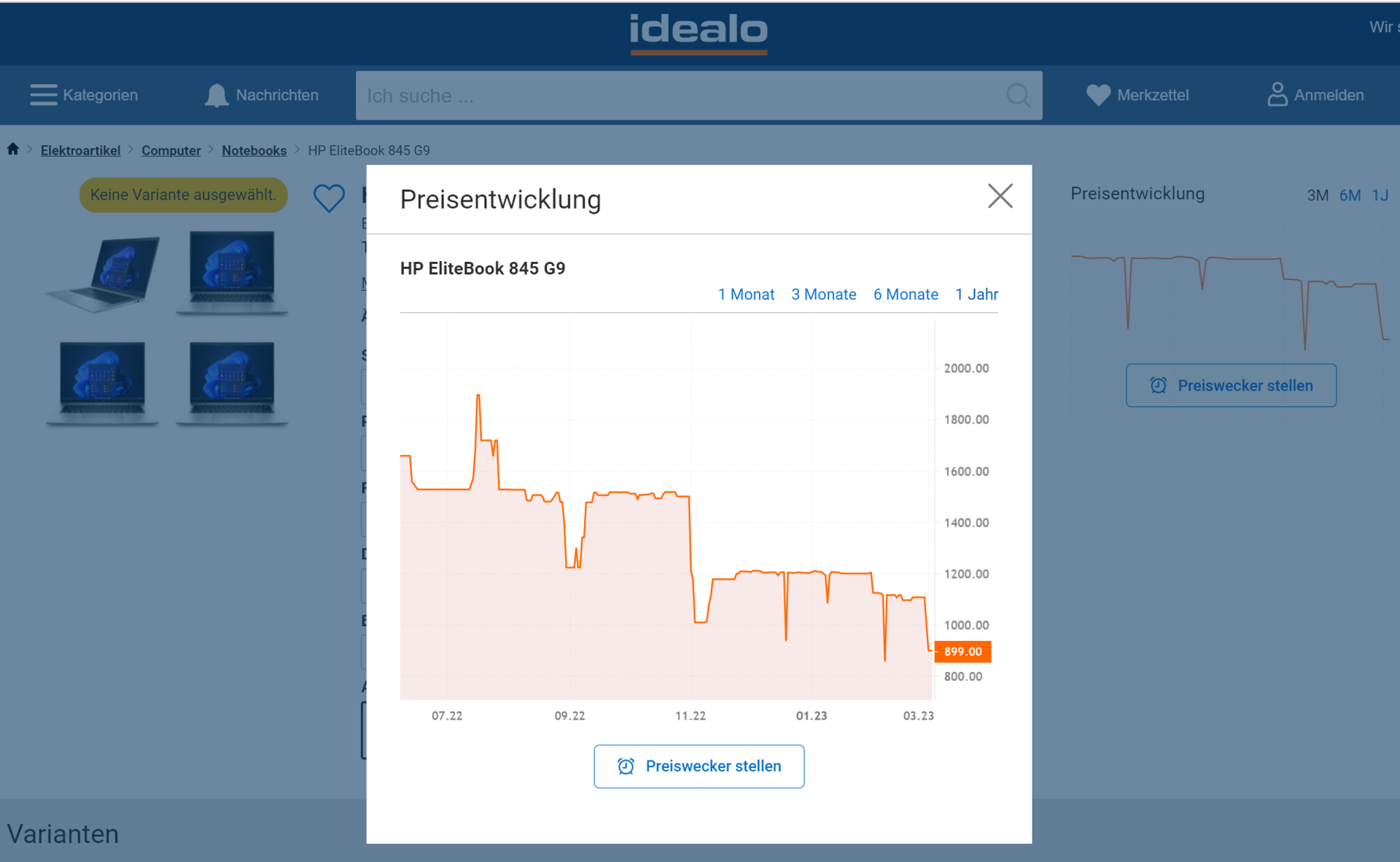Add product to wishlist with heart outline
The width and height of the screenshot is (1400, 862).
pyautogui.click(x=329, y=198)
